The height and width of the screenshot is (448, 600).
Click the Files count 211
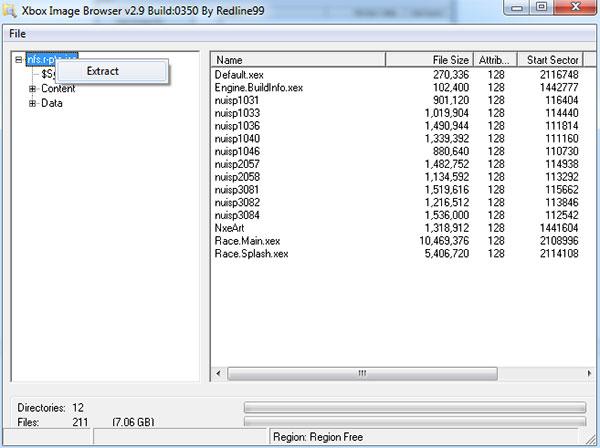coord(80,422)
